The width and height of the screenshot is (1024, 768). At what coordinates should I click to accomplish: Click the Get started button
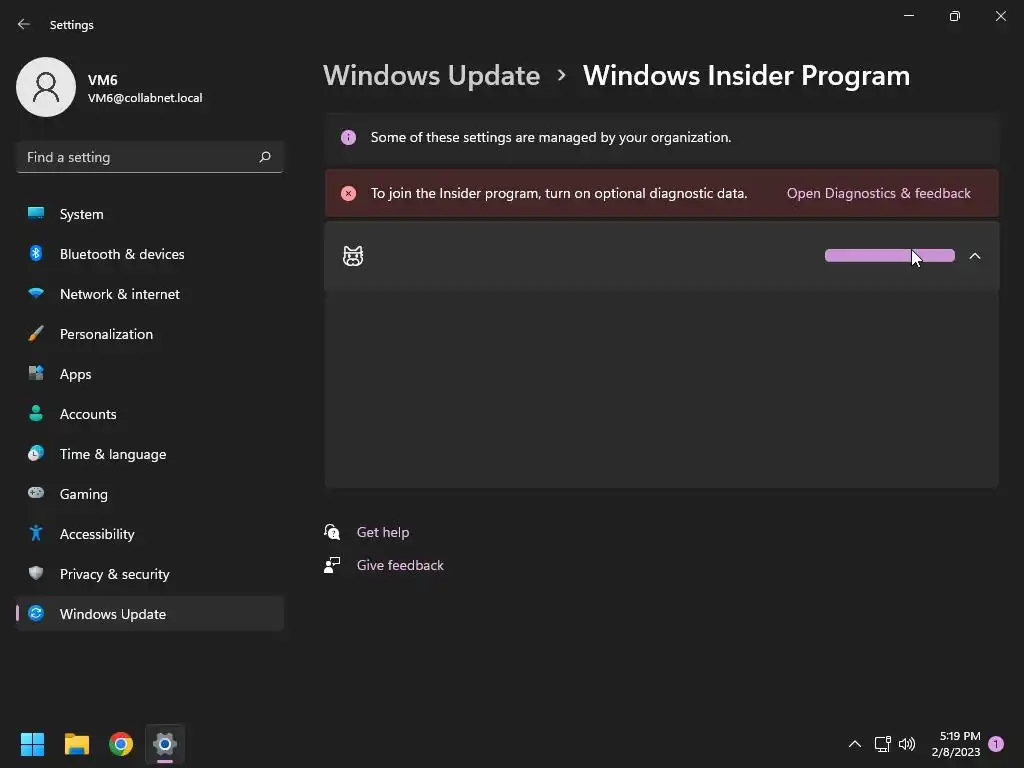pos(889,256)
